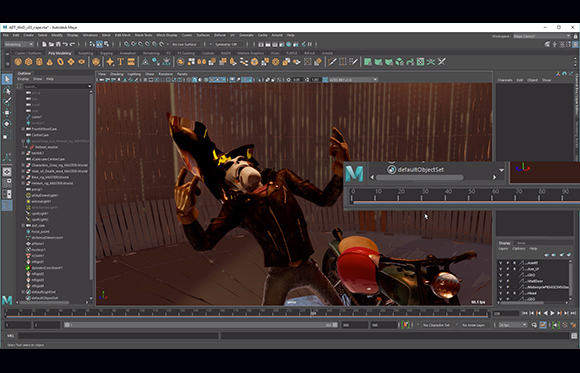
Task: Toggle V visibility of Motorcycle layer
Action: point(501,287)
